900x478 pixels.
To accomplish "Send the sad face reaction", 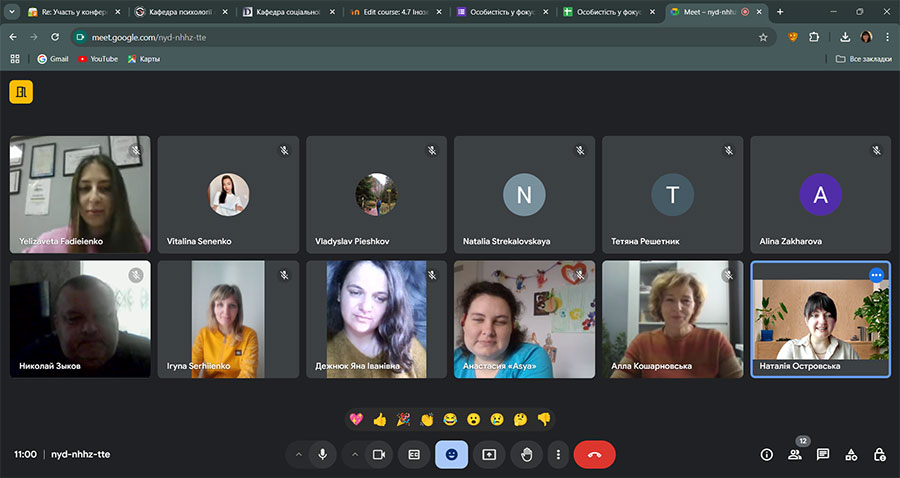I will click(x=497, y=419).
